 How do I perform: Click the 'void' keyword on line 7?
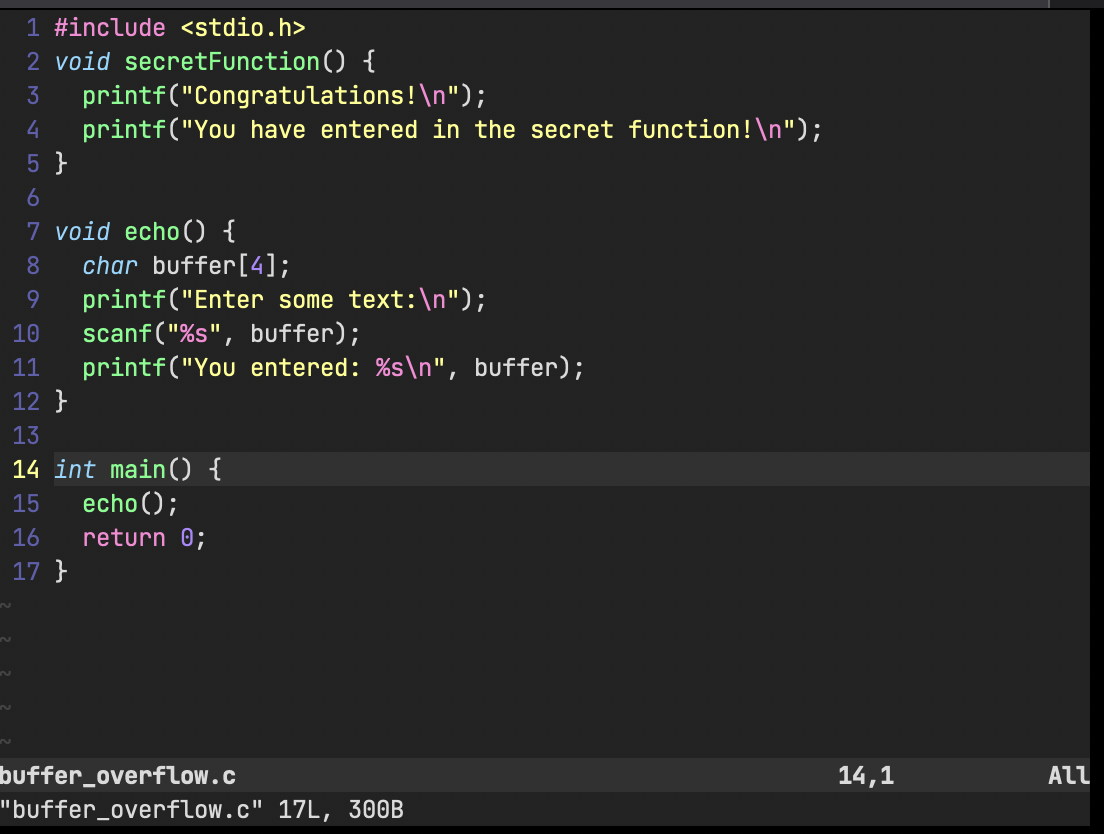82,232
